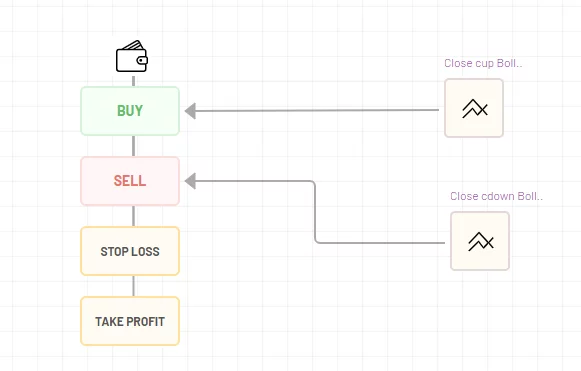The image size is (581, 371).
Task: Click the arrowhead pointing at BUY
Action: click(190, 111)
